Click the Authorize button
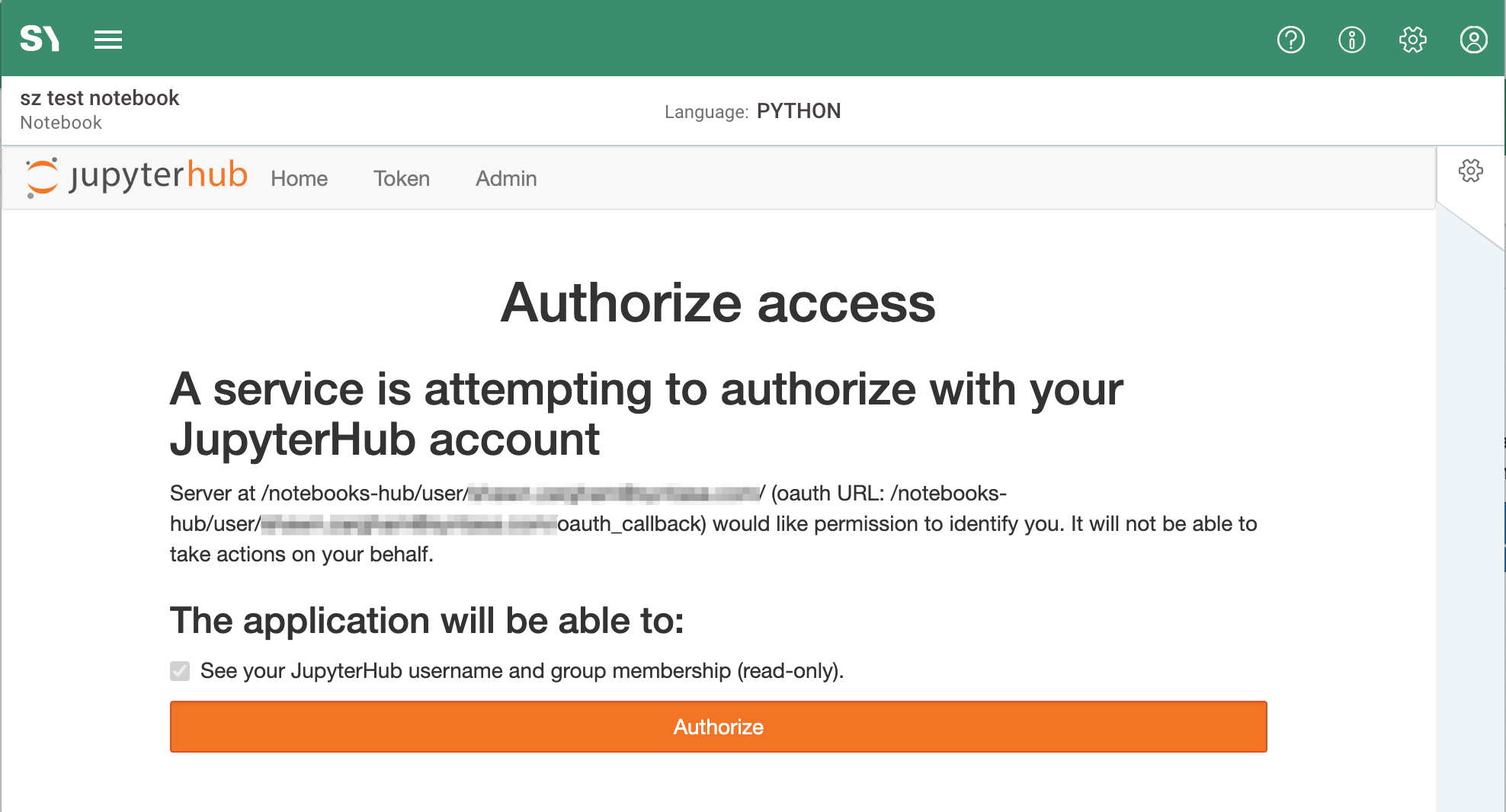This screenshot has width=1506, height=812. point(717,727)
